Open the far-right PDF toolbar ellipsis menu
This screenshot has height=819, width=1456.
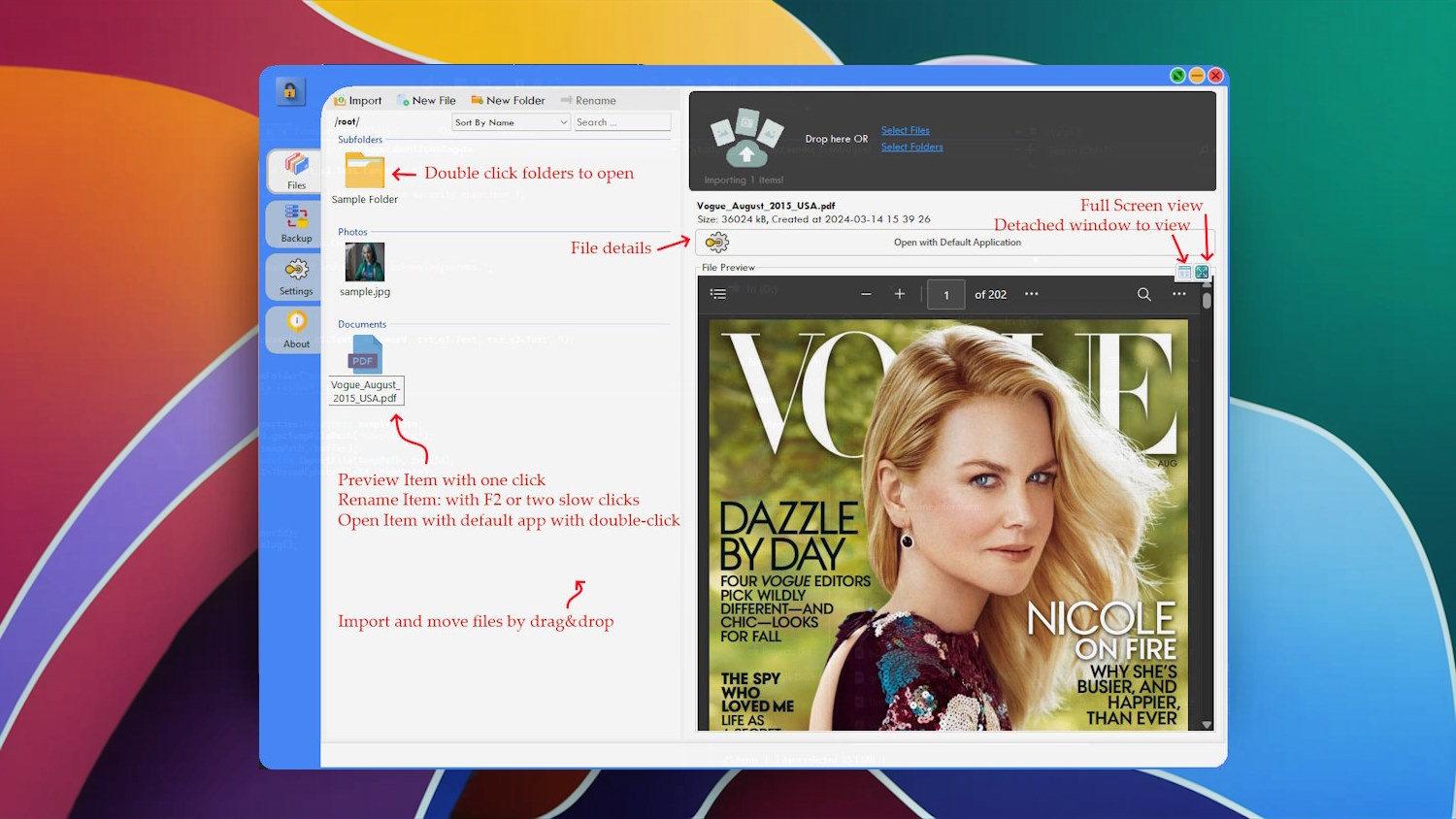[1179, 294]
